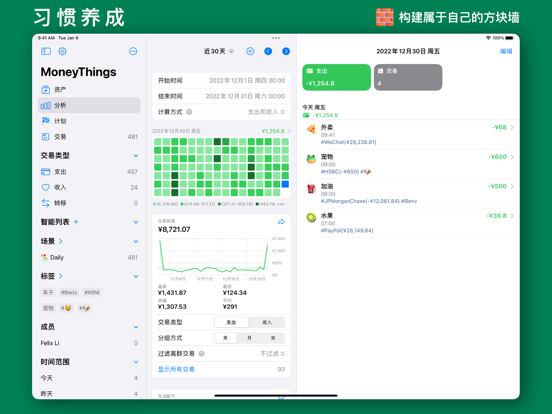Add a new smart list with plus
Screen dimensions: 552x414
click(x=76, y=222)
